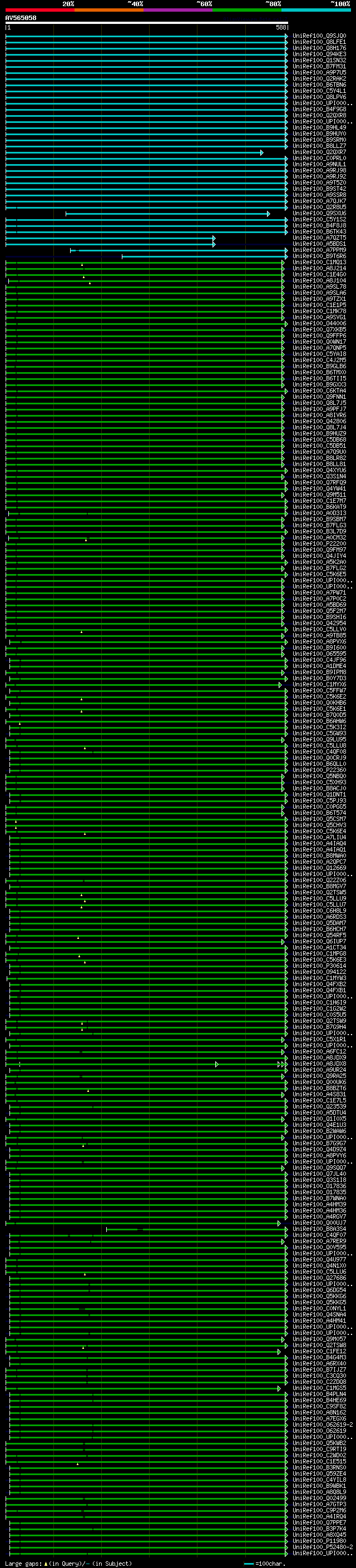356x1568 pixels.
Task: Click the green alignment bar for C1MQ13
Action: pos(145,263)
